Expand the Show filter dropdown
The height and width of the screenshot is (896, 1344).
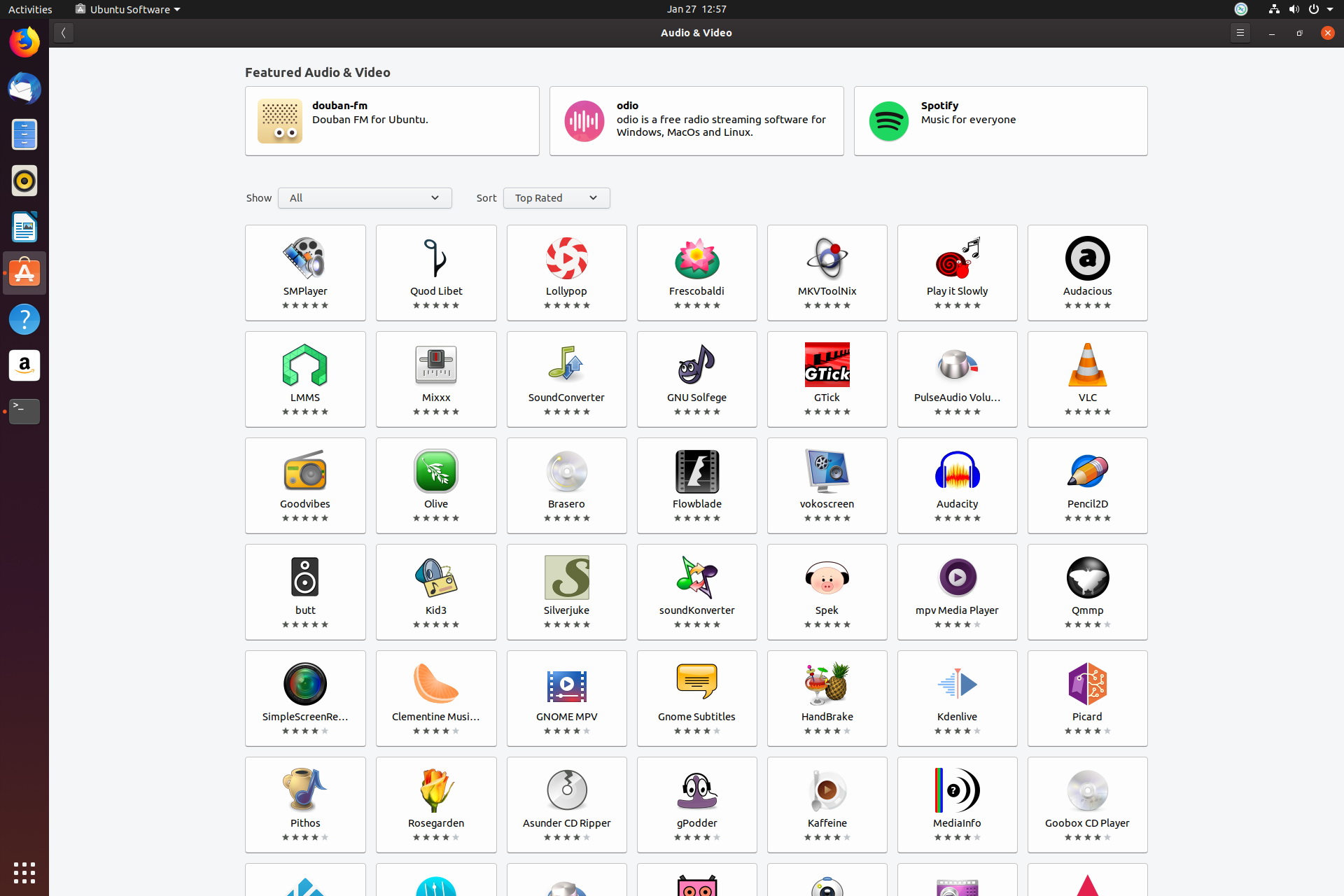pos(365,198)
